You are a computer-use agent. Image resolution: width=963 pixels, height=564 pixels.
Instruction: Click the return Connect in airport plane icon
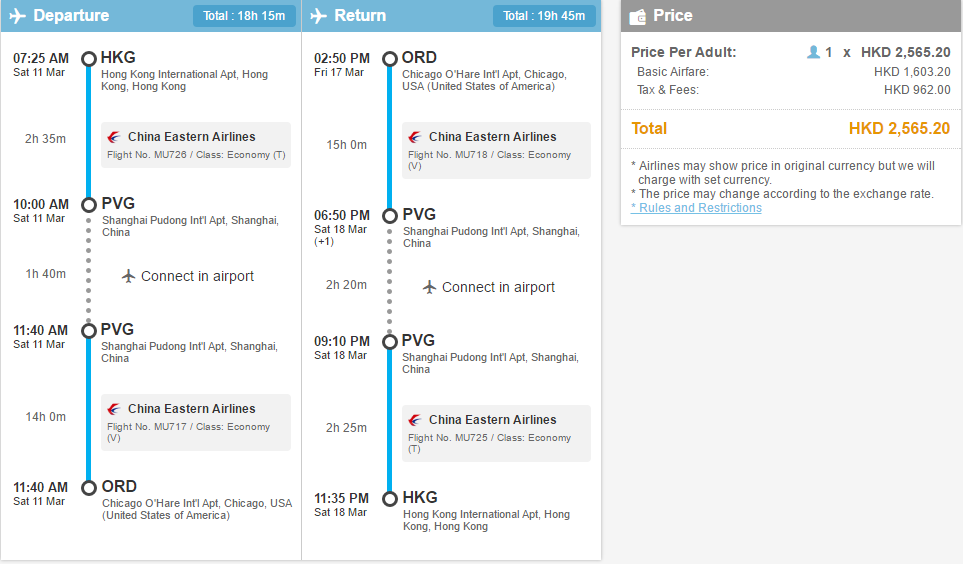pyautogui.click(x=429, y=287)
